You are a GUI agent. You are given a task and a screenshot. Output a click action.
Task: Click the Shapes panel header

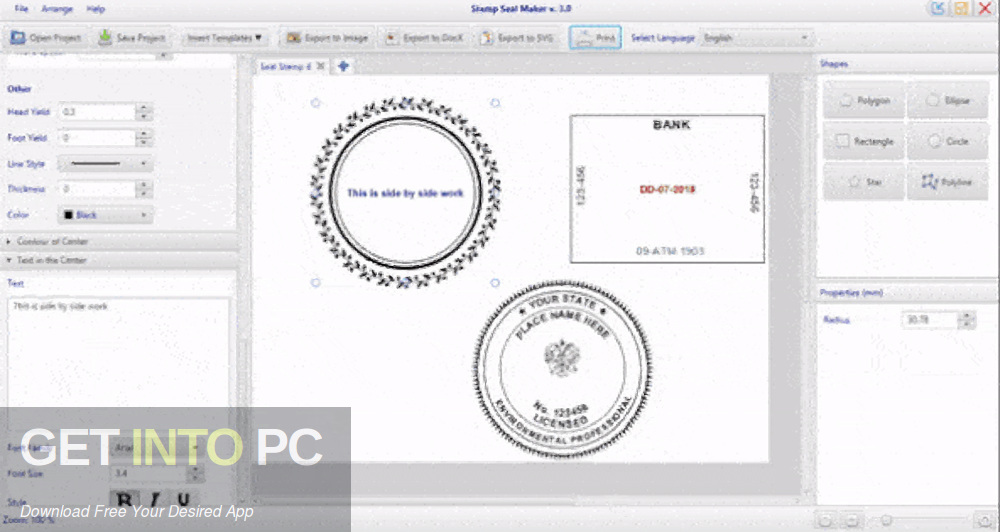point(907,64)
